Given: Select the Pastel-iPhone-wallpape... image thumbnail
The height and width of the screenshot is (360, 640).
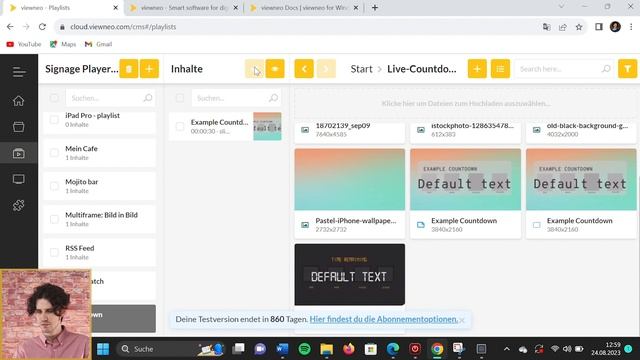Looking at the screenshot, I should pos(350,180).
